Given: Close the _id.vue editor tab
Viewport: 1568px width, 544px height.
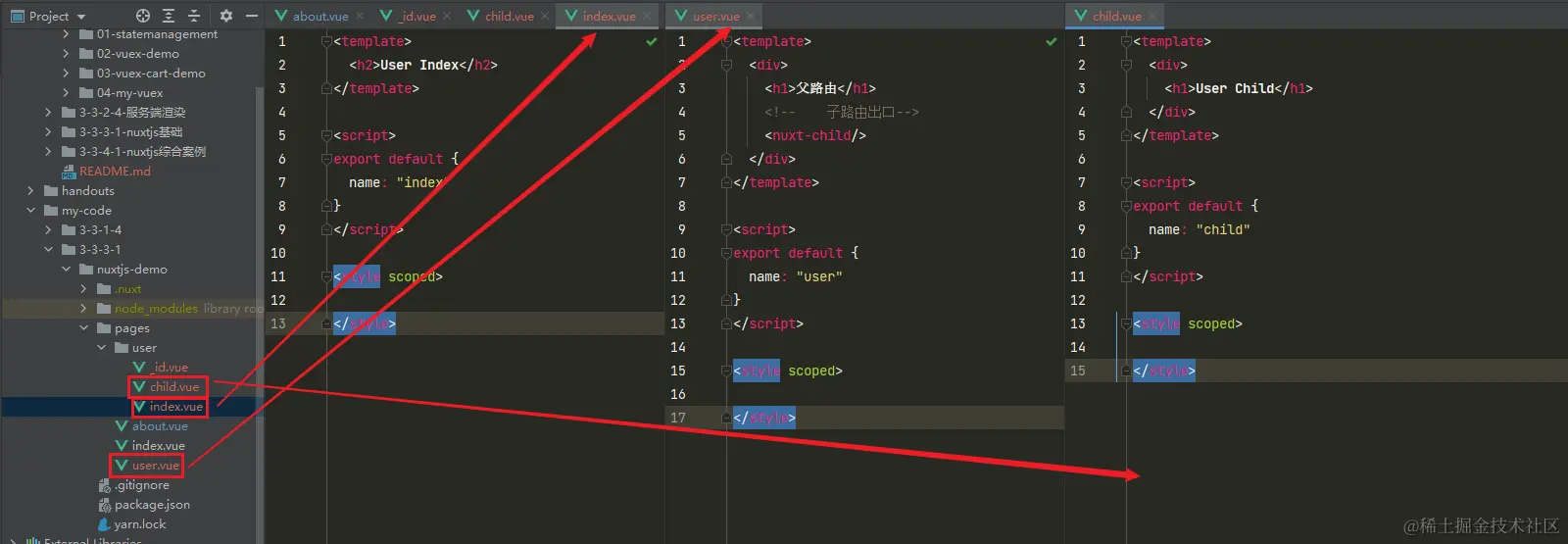Looking at the screenshot, I should pyautogui.click(x=447, y=16).
